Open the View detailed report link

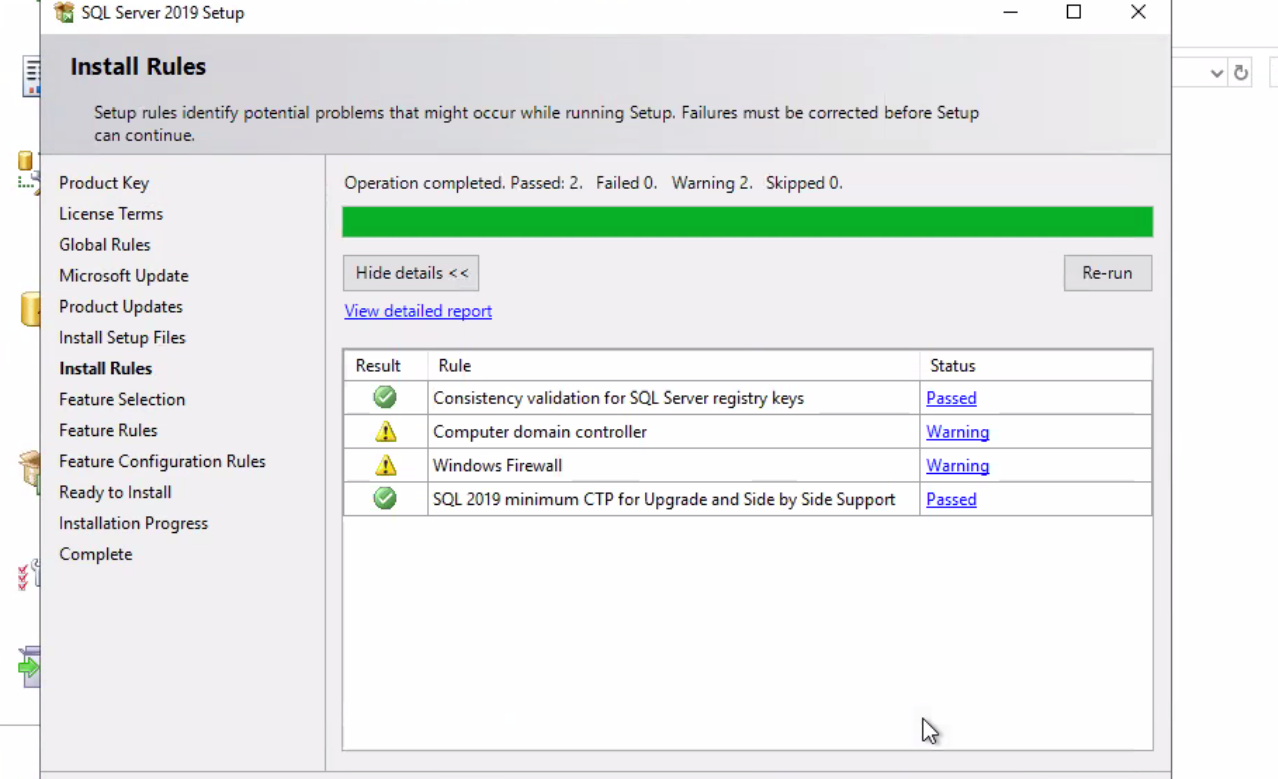click(x=417, y=311)
